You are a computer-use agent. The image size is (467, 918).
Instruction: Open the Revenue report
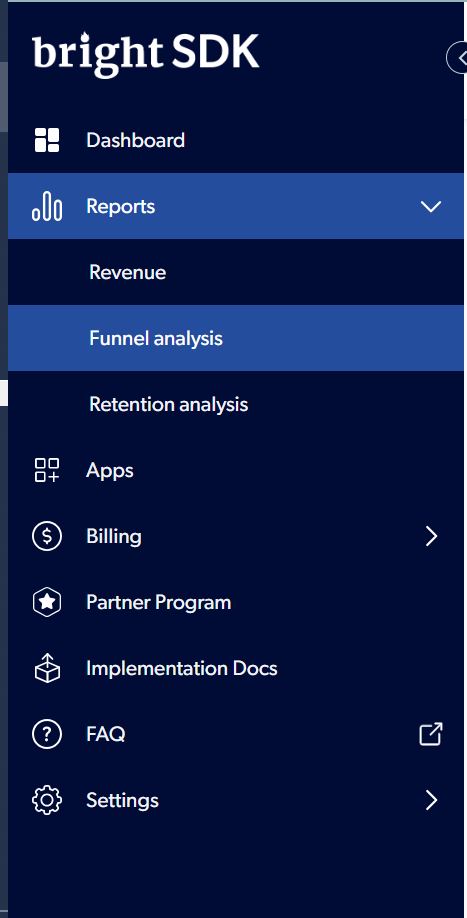pyautogui.click(x=128, y=272)
